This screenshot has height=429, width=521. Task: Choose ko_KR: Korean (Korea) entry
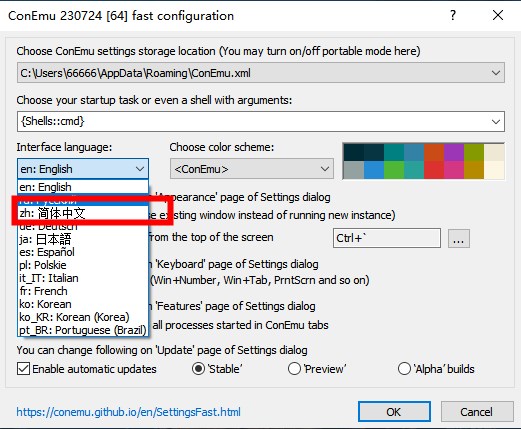pyautogui.click(x=83, y=317)
